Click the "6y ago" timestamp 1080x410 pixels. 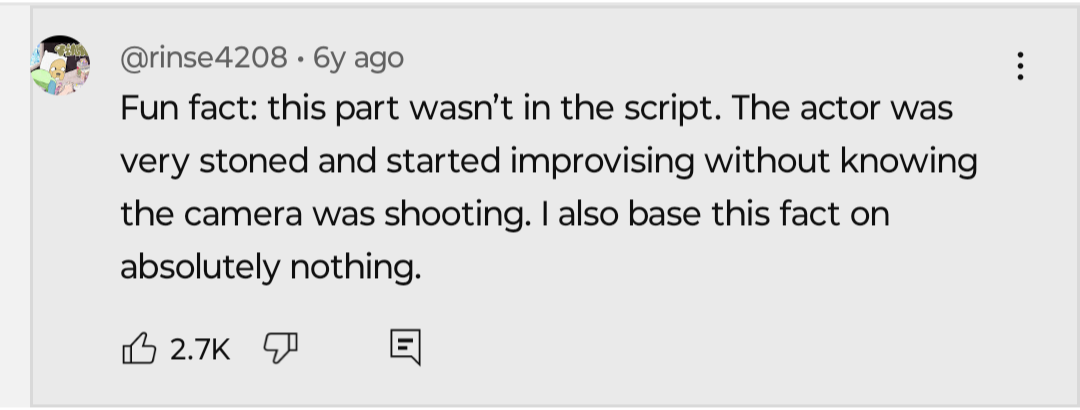(359, 58)
